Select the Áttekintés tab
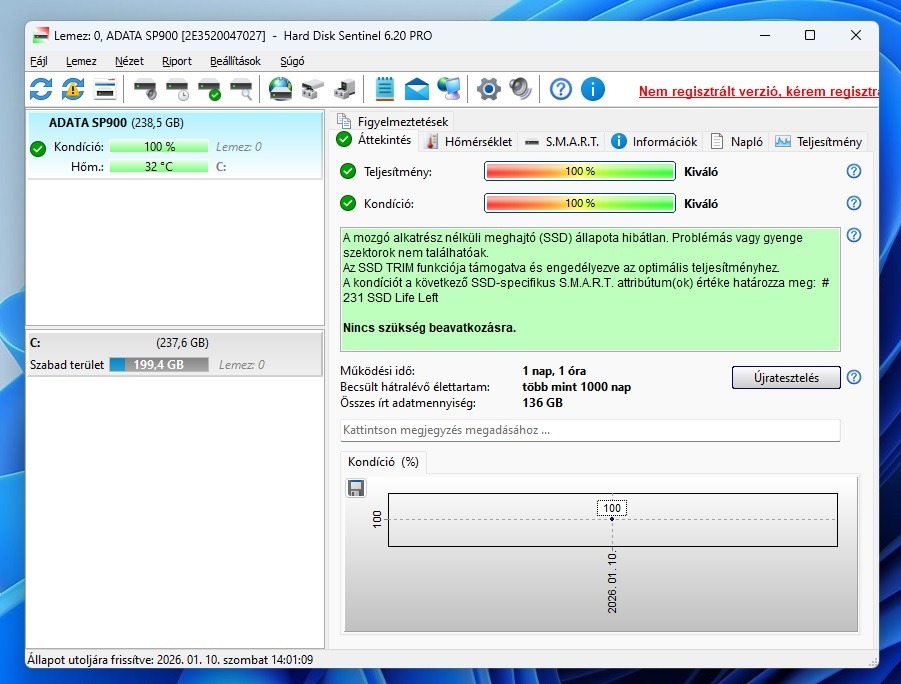Image resolution: width=901 pixels, height=684 pixels. pos(375,140)
